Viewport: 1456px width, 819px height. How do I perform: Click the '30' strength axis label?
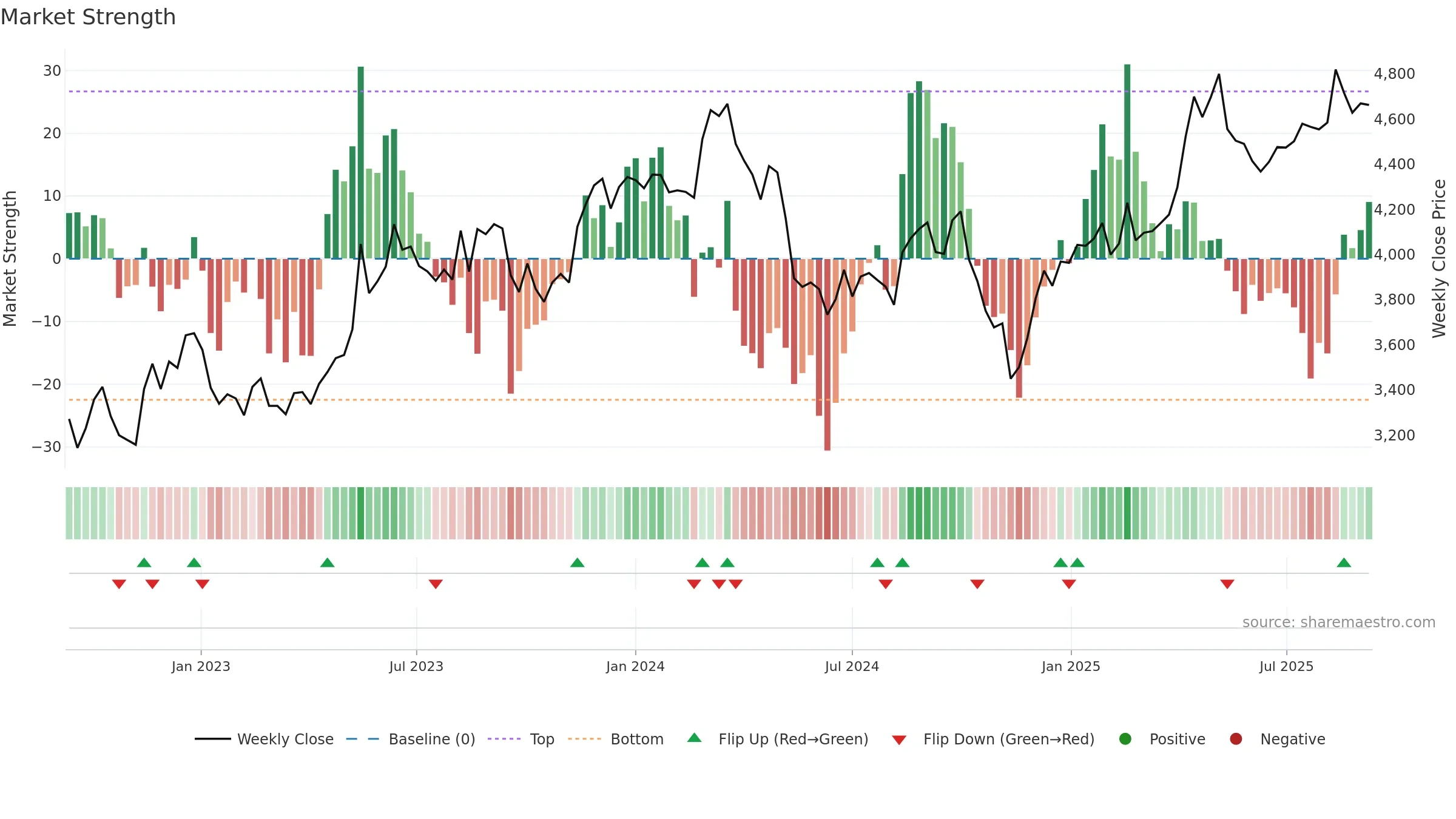coord(52,70)
